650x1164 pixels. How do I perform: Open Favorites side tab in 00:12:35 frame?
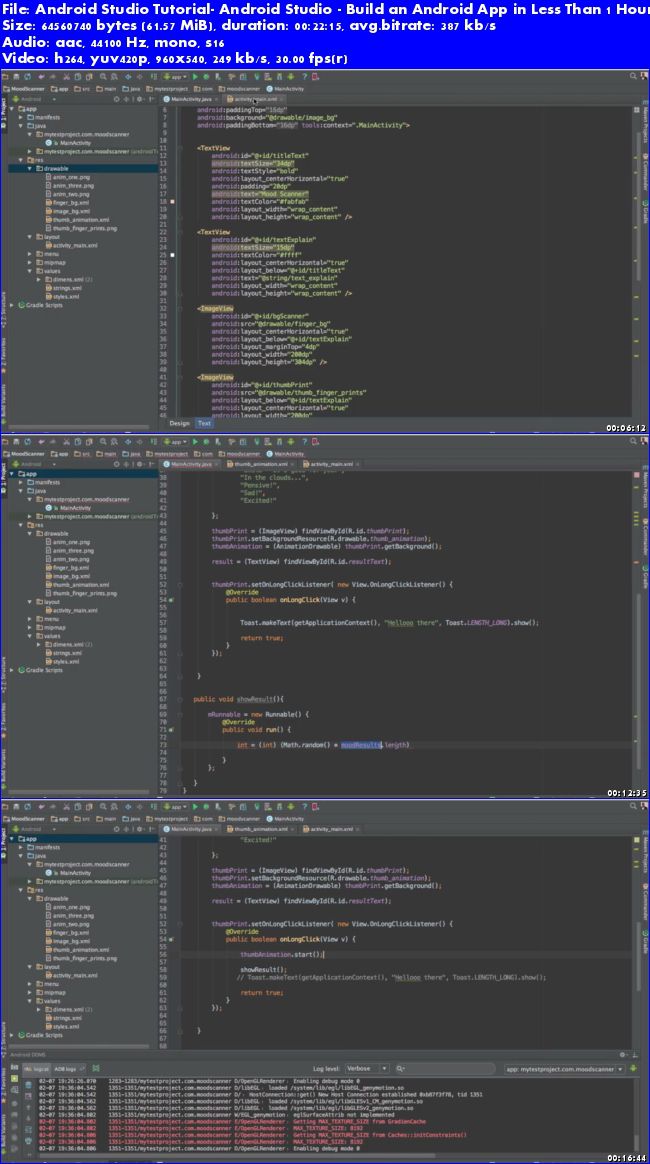(x=4, y=718)
